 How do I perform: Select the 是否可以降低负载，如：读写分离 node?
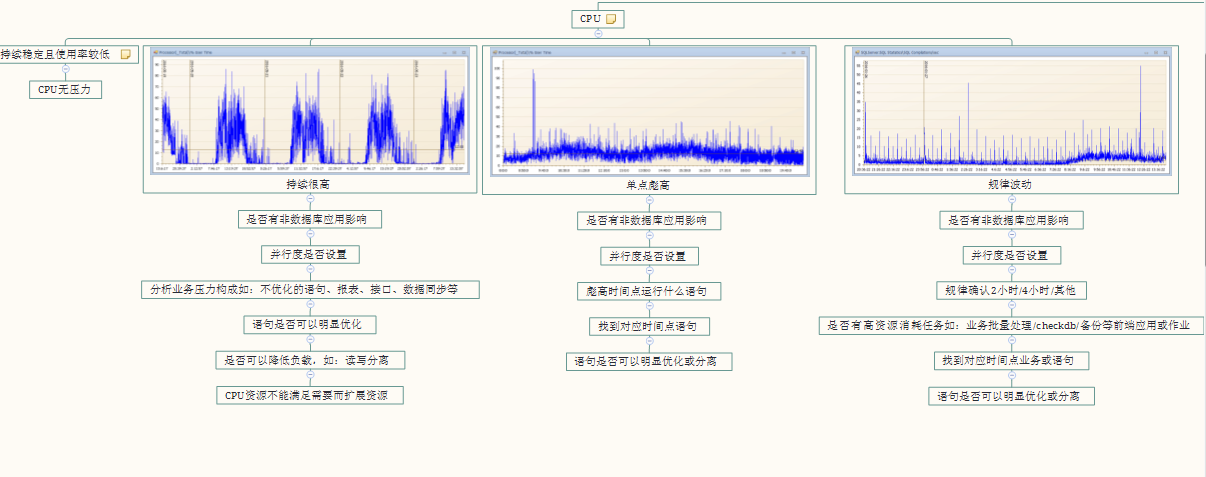pyautogui.click(x=310, y=360)
